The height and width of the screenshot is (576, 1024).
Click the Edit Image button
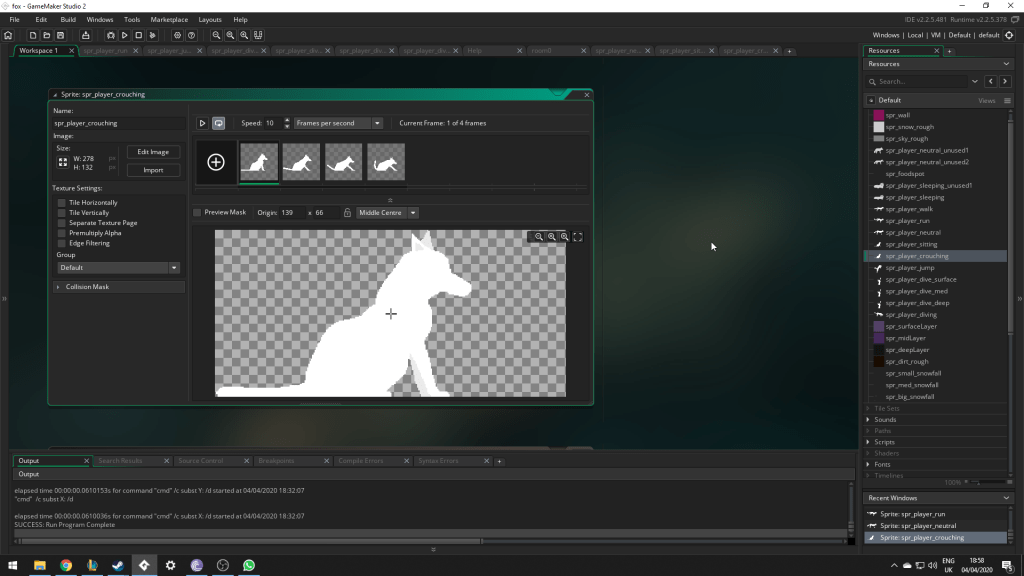pyautogui.click(x=153, y=152)
